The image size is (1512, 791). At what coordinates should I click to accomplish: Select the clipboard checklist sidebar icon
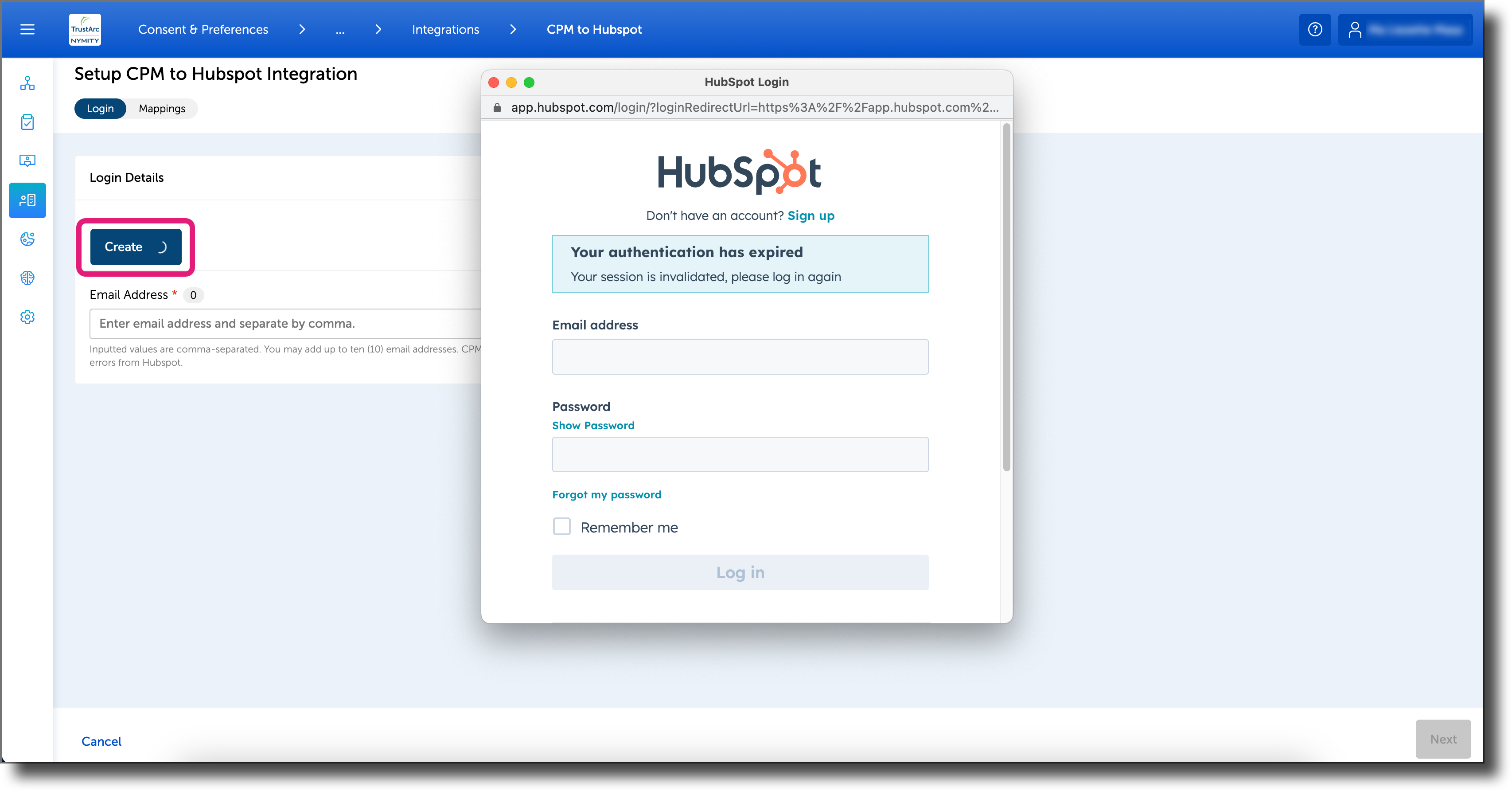[27, 121]
